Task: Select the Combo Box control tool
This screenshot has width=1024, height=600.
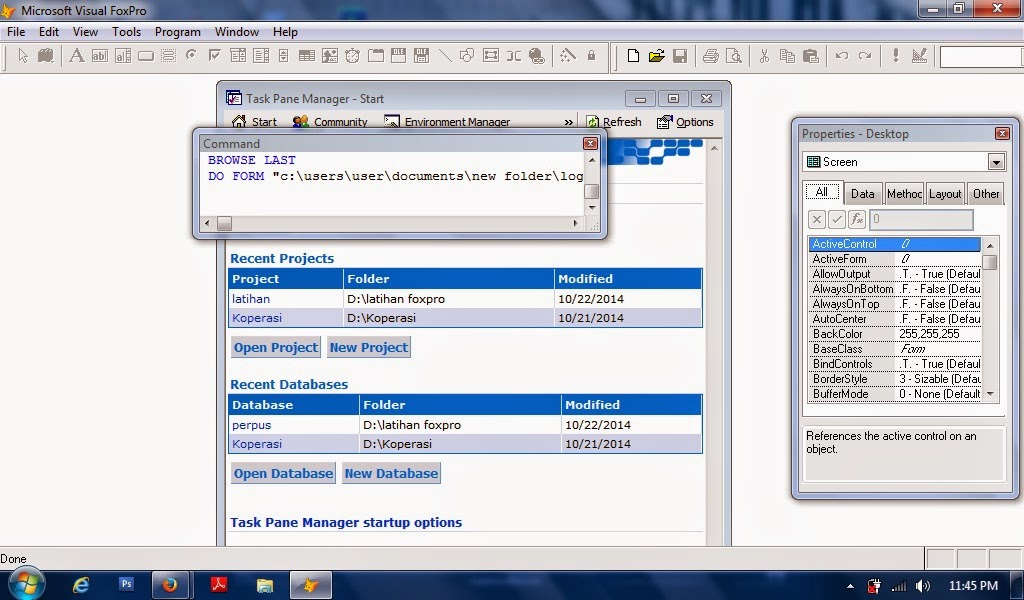Action: pos(238,56)
